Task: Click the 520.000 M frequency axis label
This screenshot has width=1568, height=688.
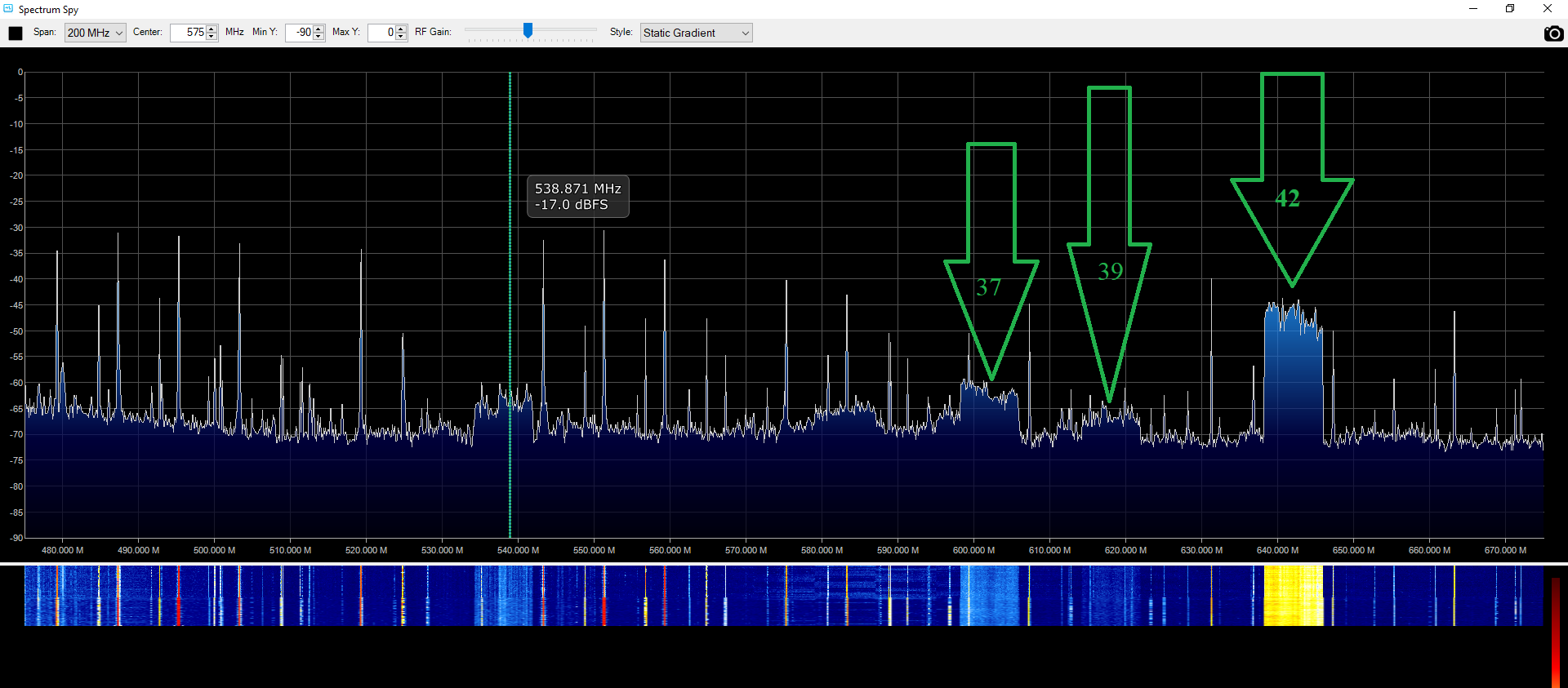Action: (367, 550)
